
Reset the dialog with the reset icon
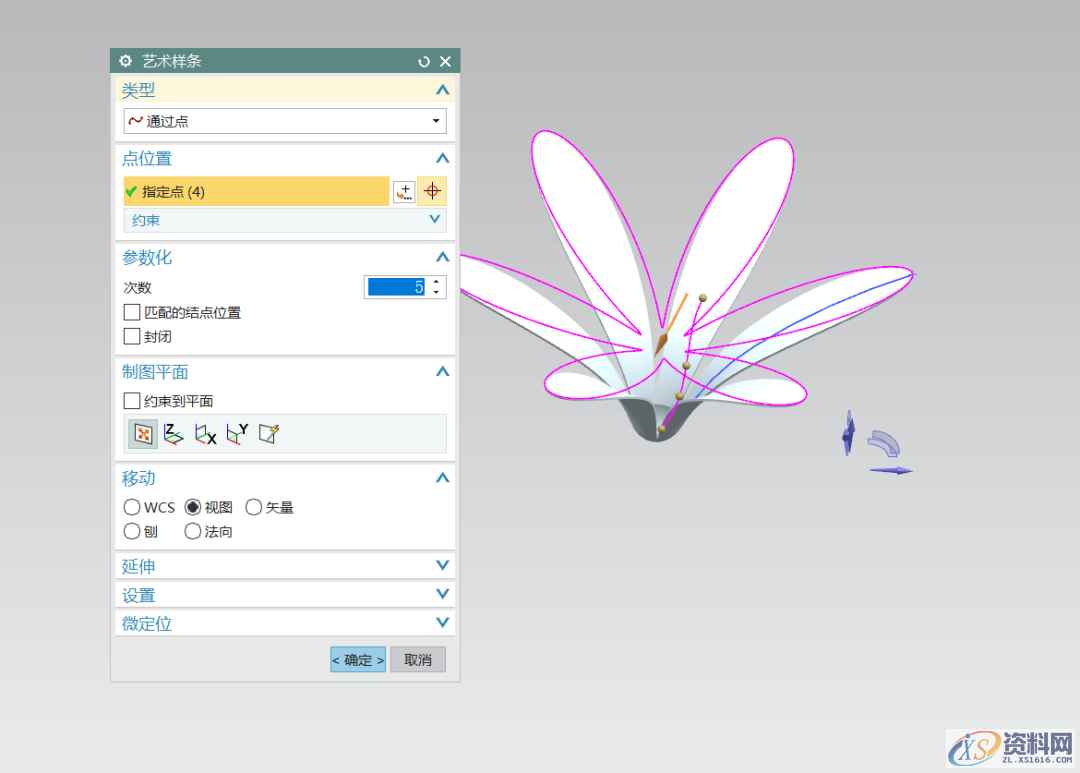tap(424, 62)
